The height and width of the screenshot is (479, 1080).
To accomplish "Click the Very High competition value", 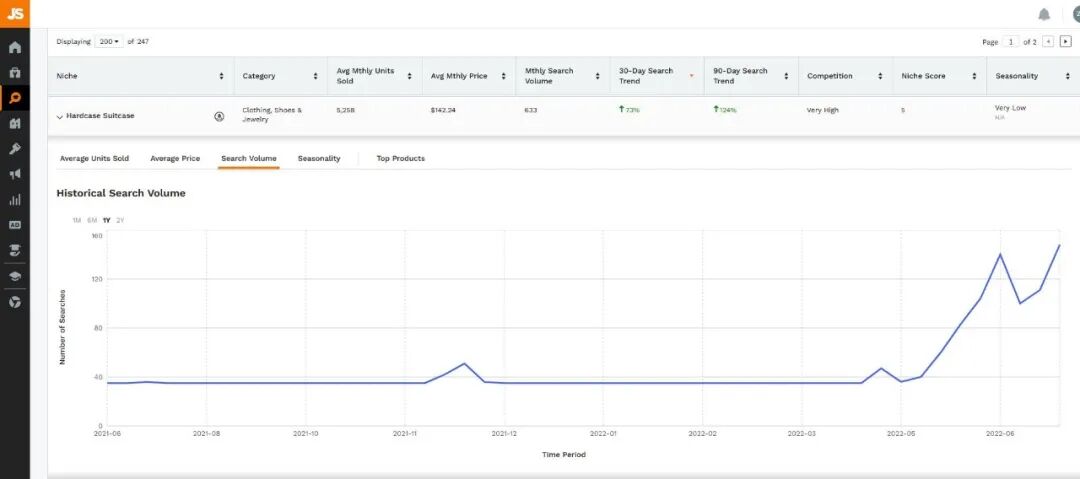I will pos(823,110).
